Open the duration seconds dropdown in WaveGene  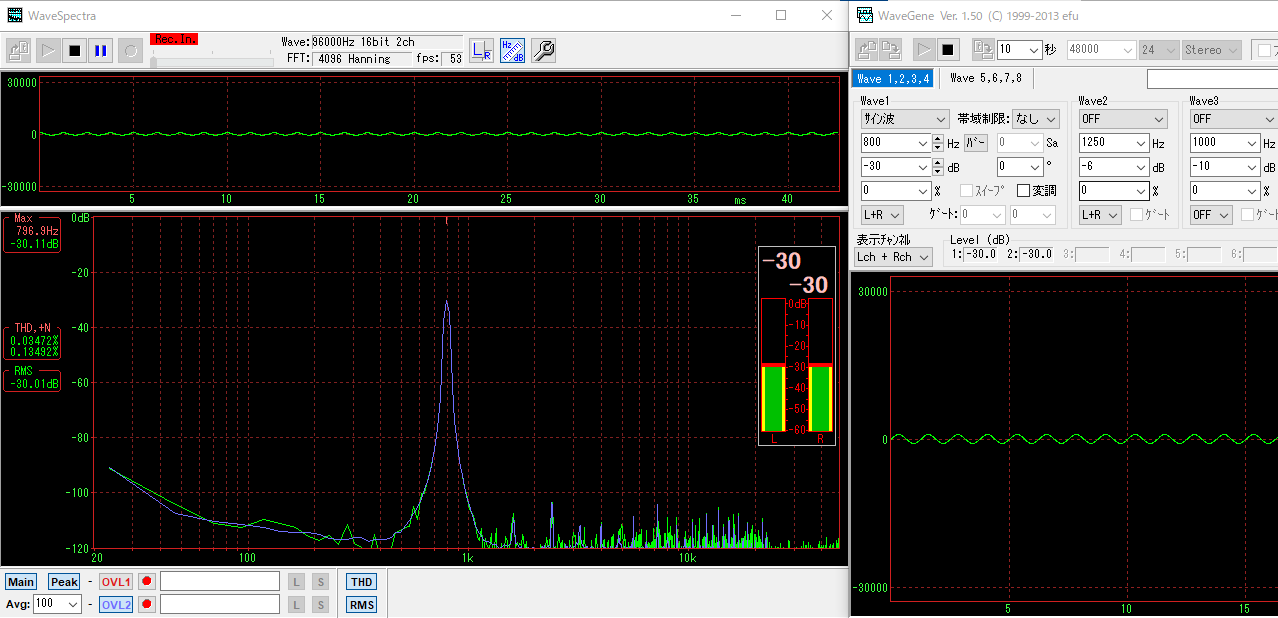click(x=1032, y=50)
